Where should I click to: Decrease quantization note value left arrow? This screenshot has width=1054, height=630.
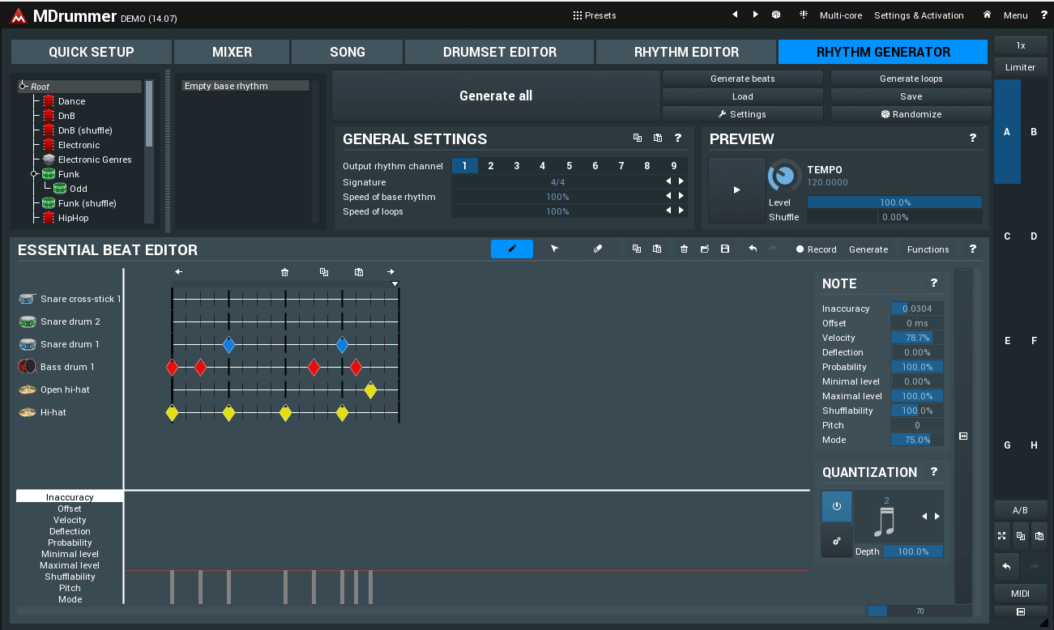tap(924, 516)
